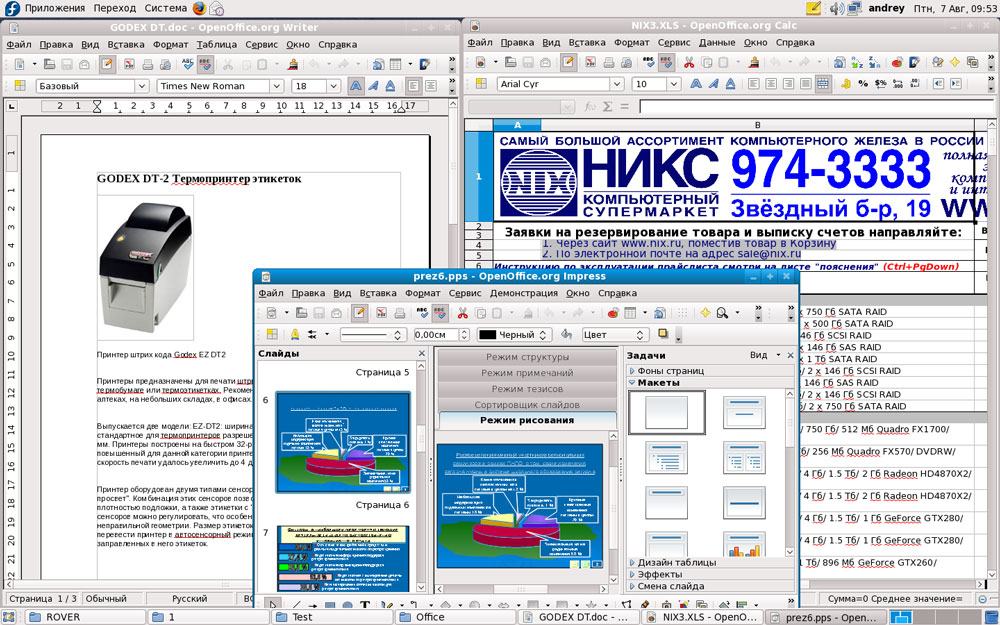Toggle Italic in Writer formatting bar
Screen dimensions: 1000x625
coord(373,85)
